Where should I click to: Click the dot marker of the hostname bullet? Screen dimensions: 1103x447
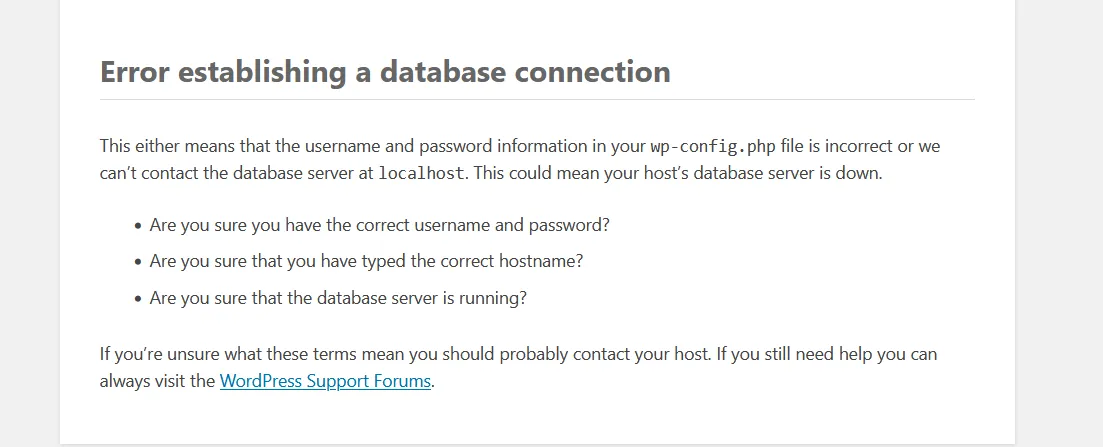point(137,262)
